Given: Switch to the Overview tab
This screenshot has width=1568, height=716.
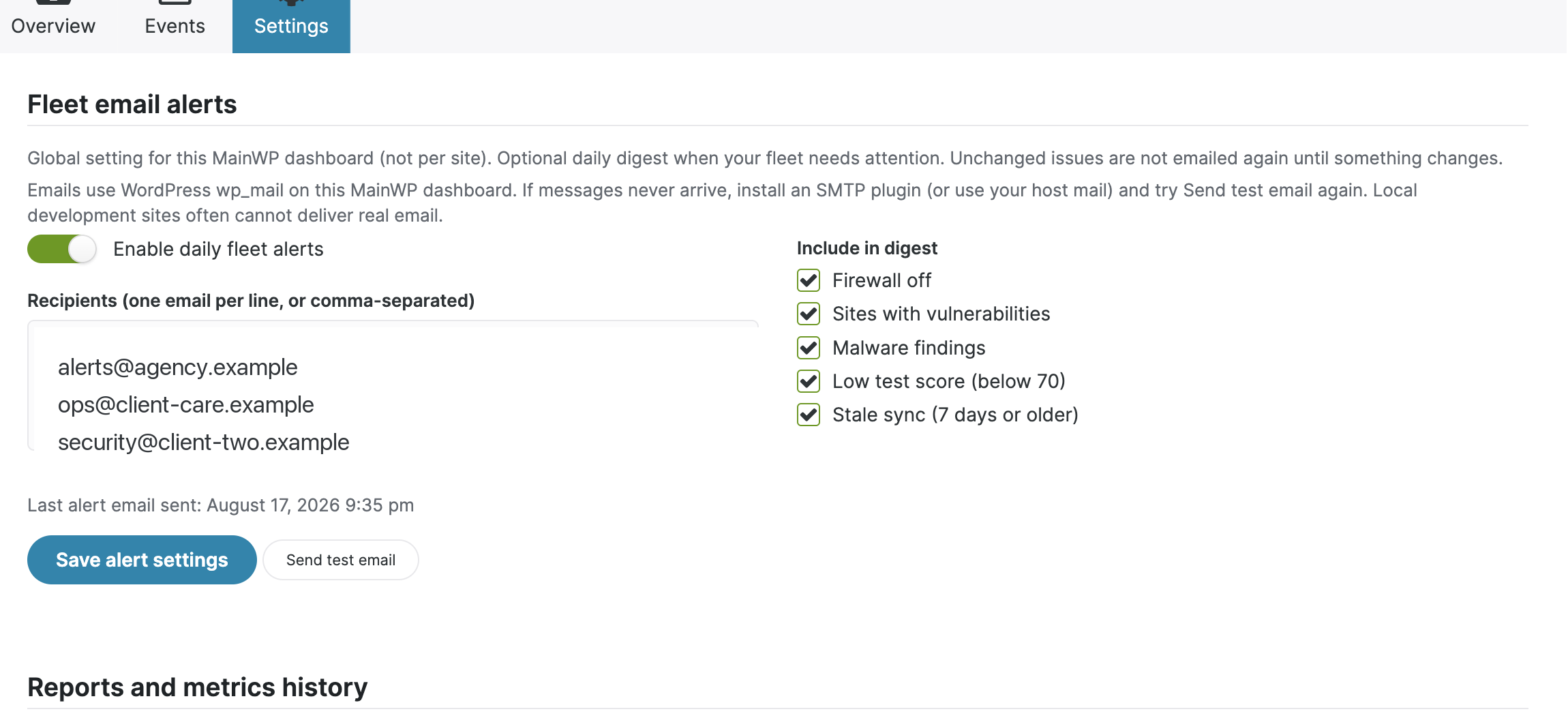Looking at the screenshot, I should [53, 26].
